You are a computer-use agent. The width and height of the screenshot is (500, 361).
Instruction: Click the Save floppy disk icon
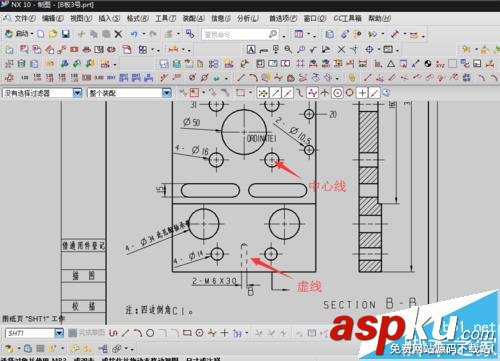coord(65,34)
